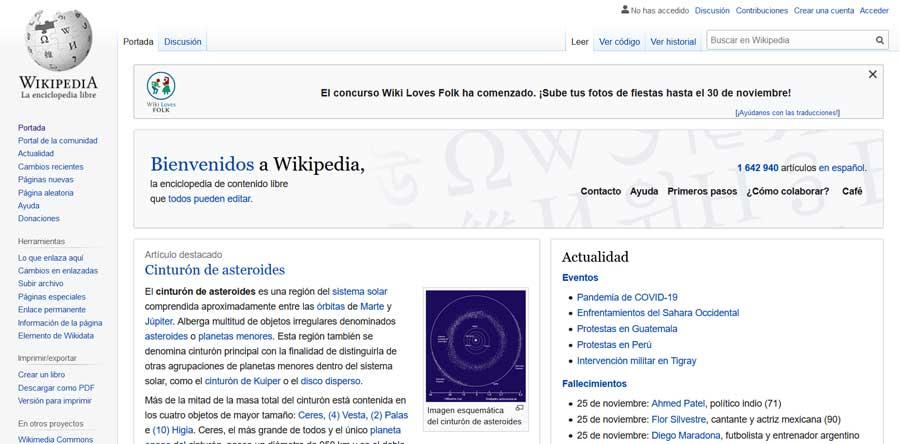The height and width of the screenshot is (444, 900).
Task: Open Protestas en Perú
Action: [614, 345]
